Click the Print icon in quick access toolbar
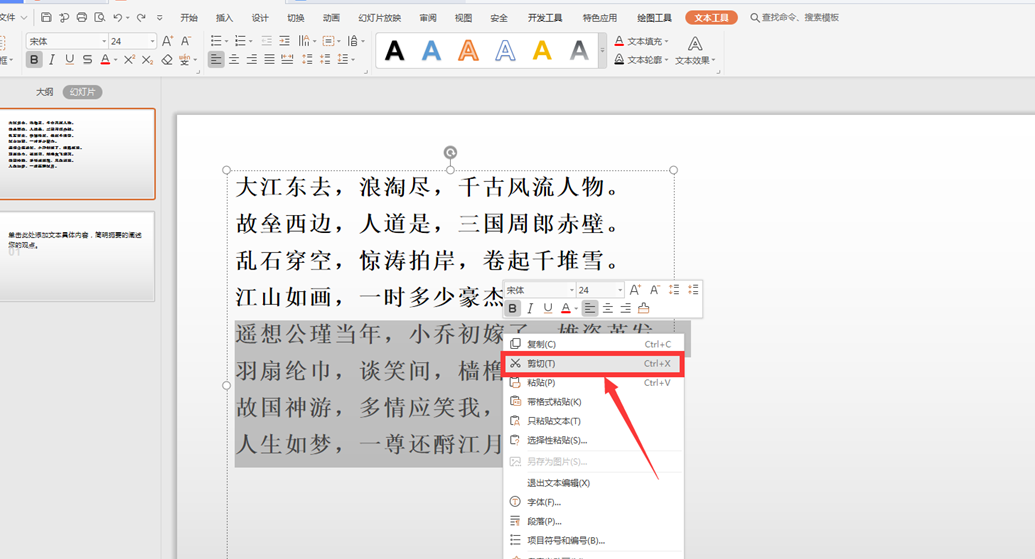 pyautogui.click(x=81, y=17)
